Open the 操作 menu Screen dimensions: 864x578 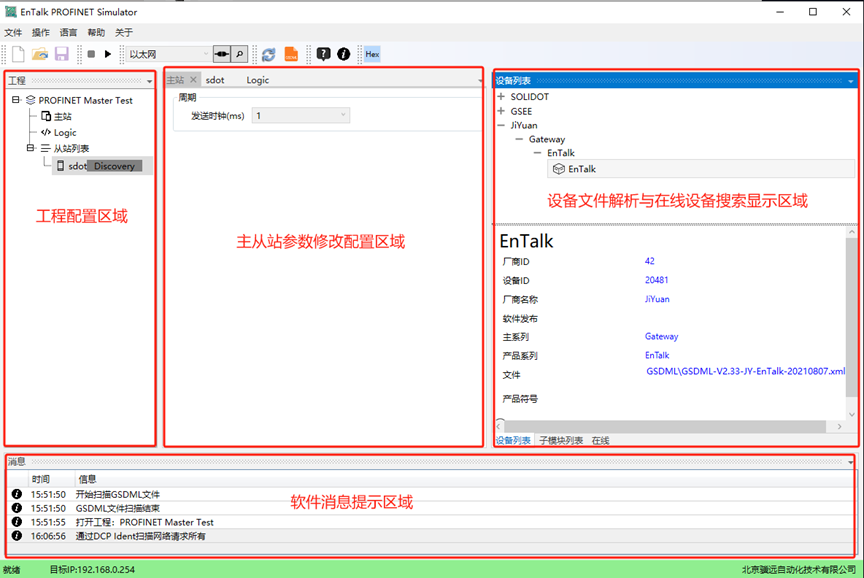click(41, 32)
